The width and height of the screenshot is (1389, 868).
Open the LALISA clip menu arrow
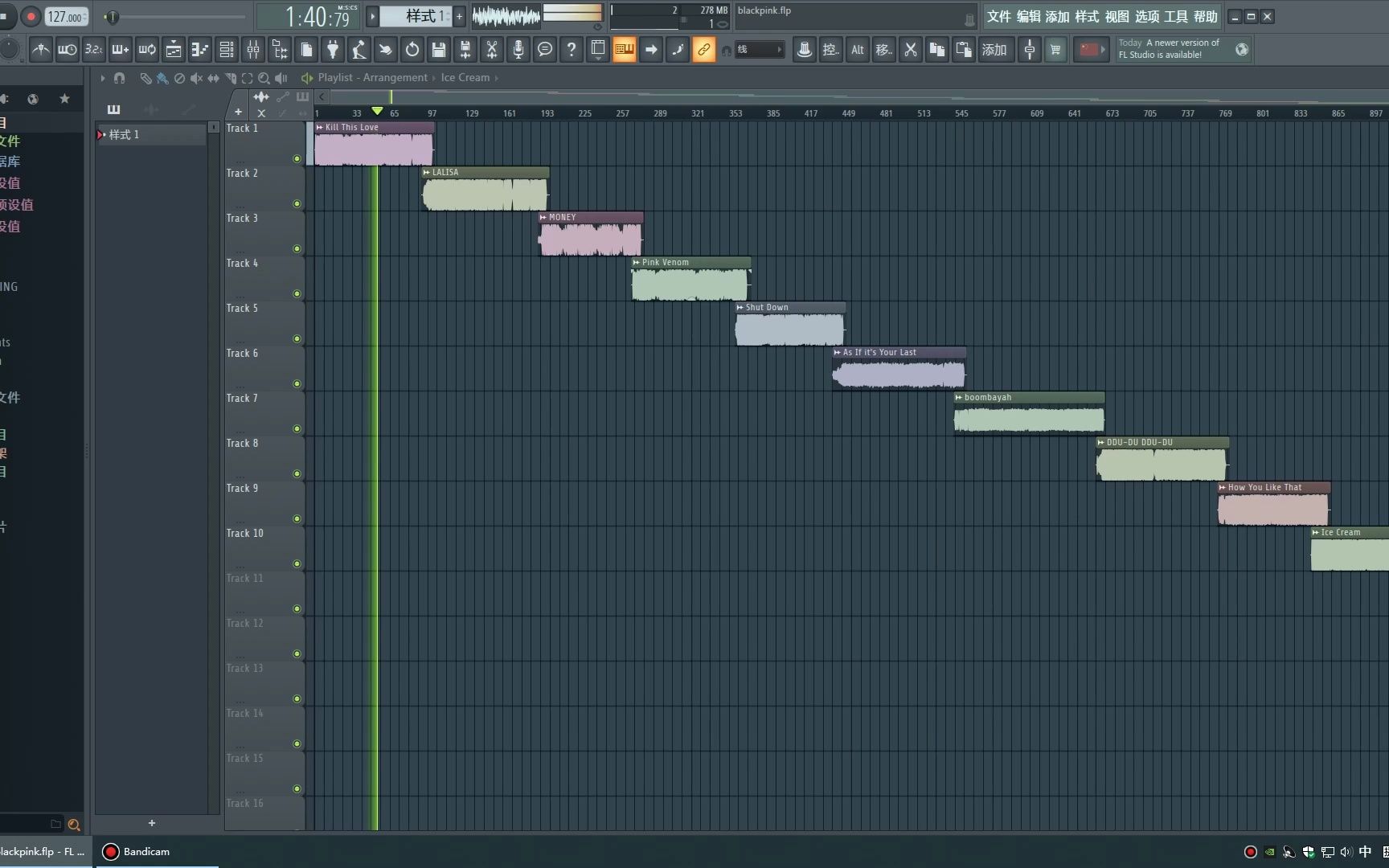427,172
